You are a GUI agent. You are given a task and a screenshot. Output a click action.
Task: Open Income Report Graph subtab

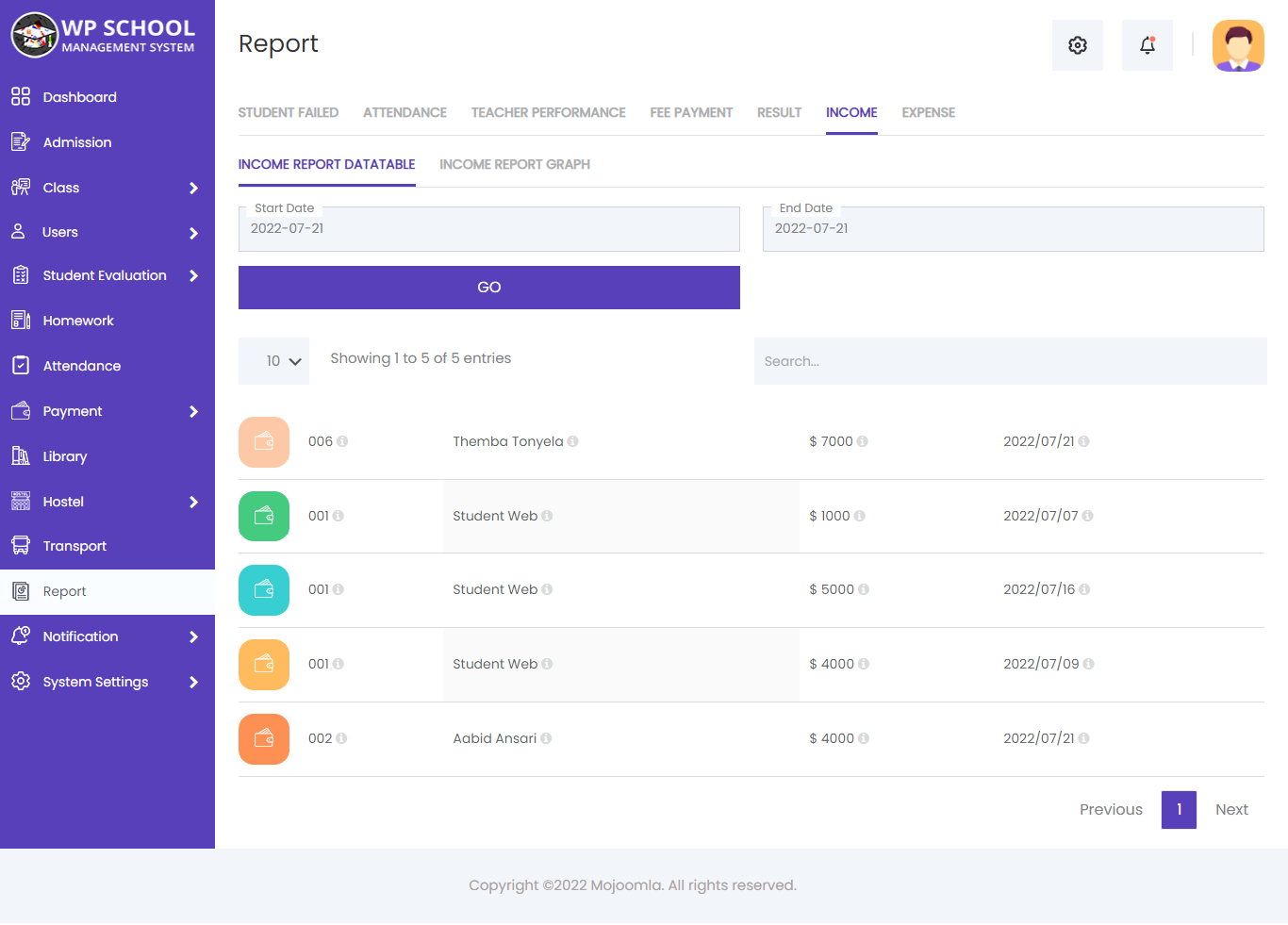click(x=515, y=164)
